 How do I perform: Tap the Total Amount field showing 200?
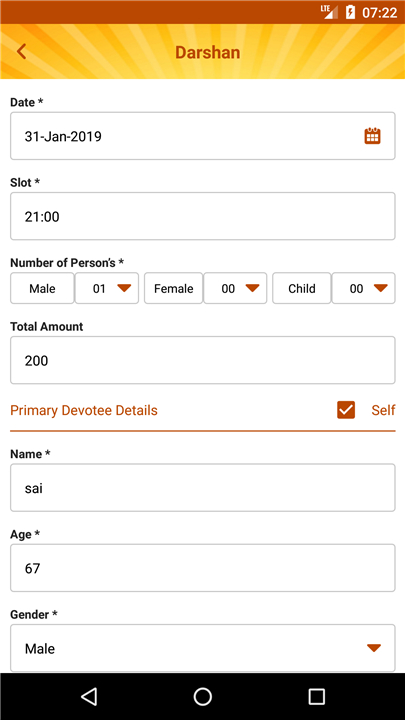(x=202, y=360)
